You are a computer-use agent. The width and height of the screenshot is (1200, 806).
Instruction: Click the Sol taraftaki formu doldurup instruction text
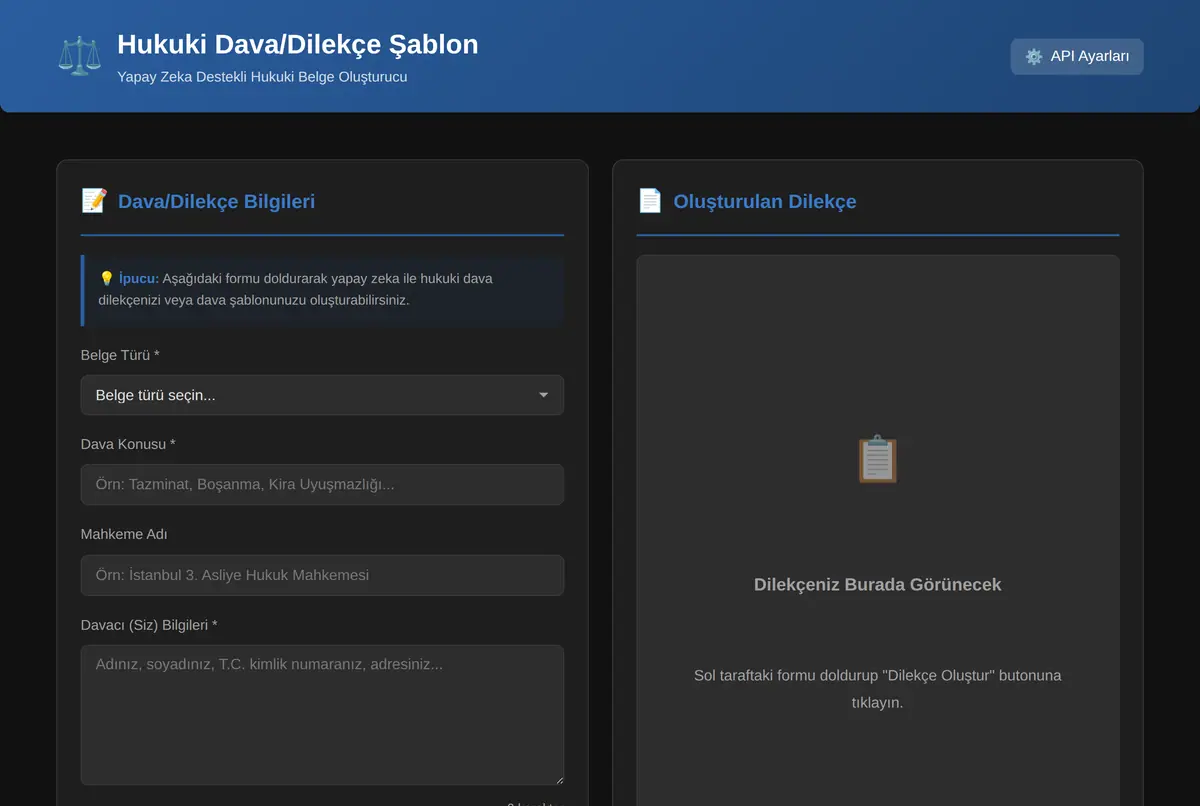pyautogui.click(x=878, y=689)
